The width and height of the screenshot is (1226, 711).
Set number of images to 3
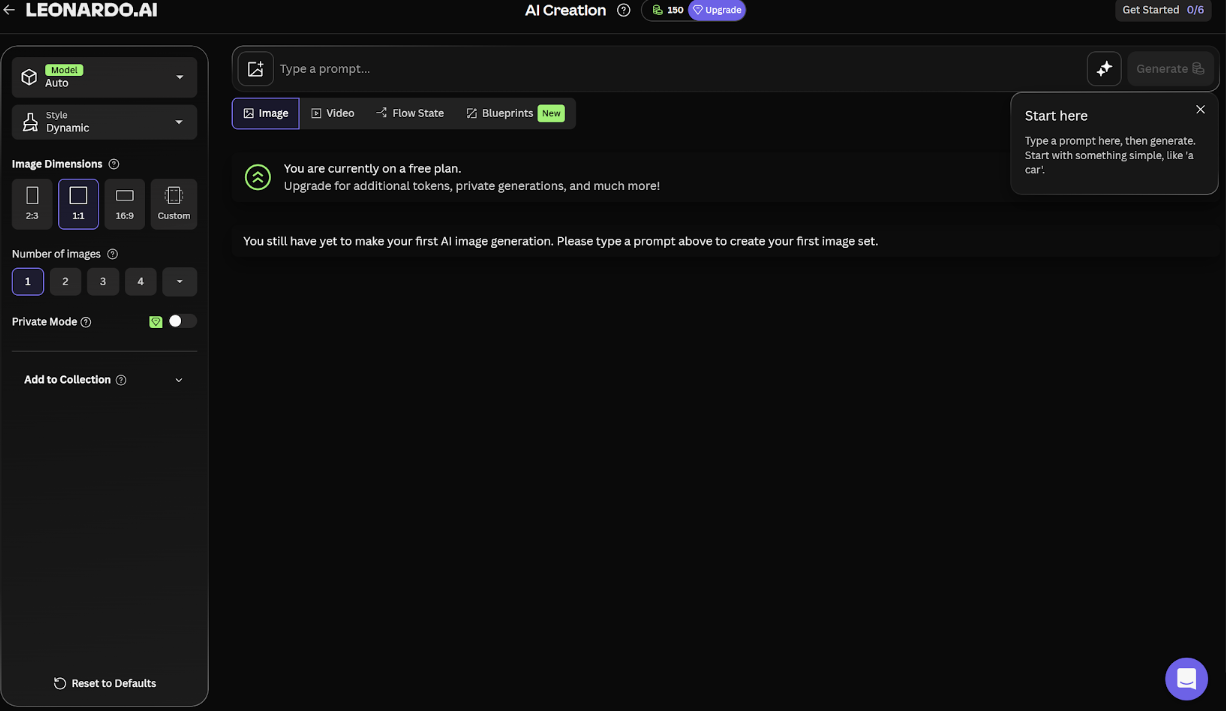[x=103, y=282]
